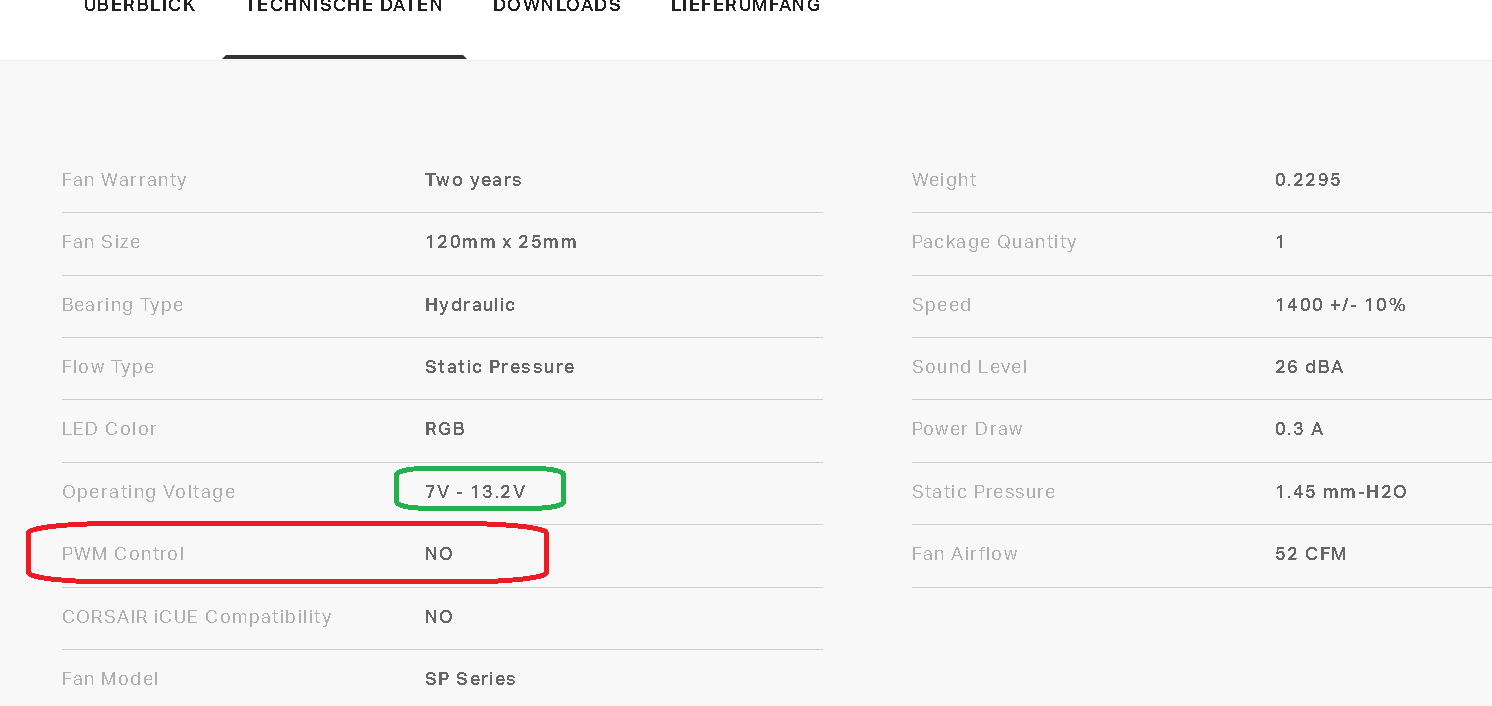This screenshot has width=1492, height=706.
Task: Click the Static Pressure flow type value
Action: (499, 367)
